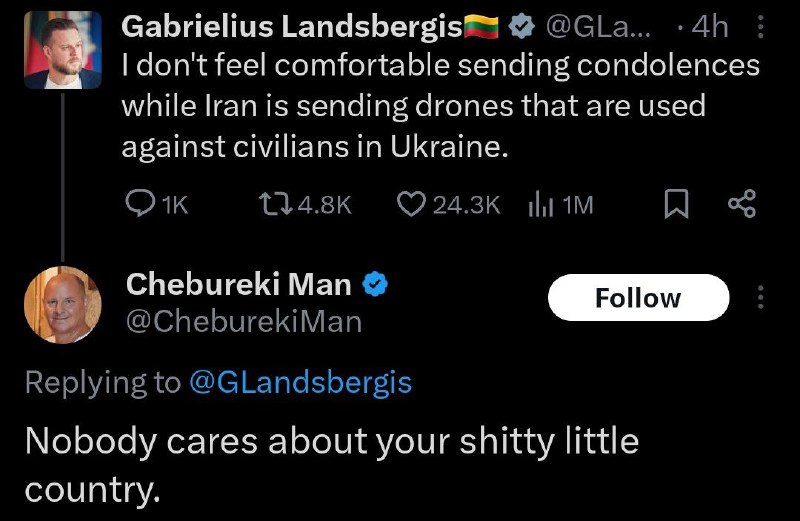Click the Chebureki Man display name
The width and height of the screenshot is (800, 521).
pos(238,285)
